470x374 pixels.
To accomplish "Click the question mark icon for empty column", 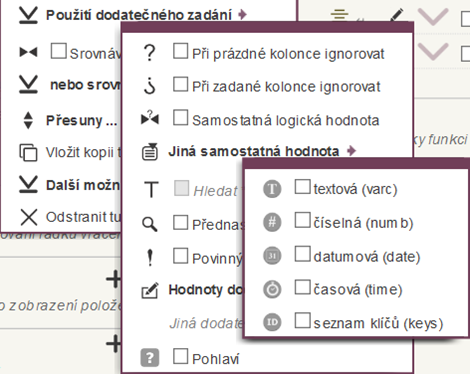I will pos(149,53).
